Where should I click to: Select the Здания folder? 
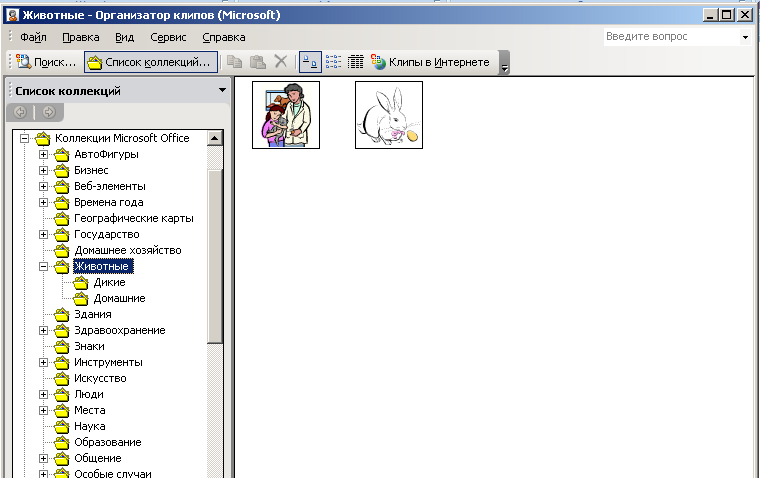click(93, 315)
